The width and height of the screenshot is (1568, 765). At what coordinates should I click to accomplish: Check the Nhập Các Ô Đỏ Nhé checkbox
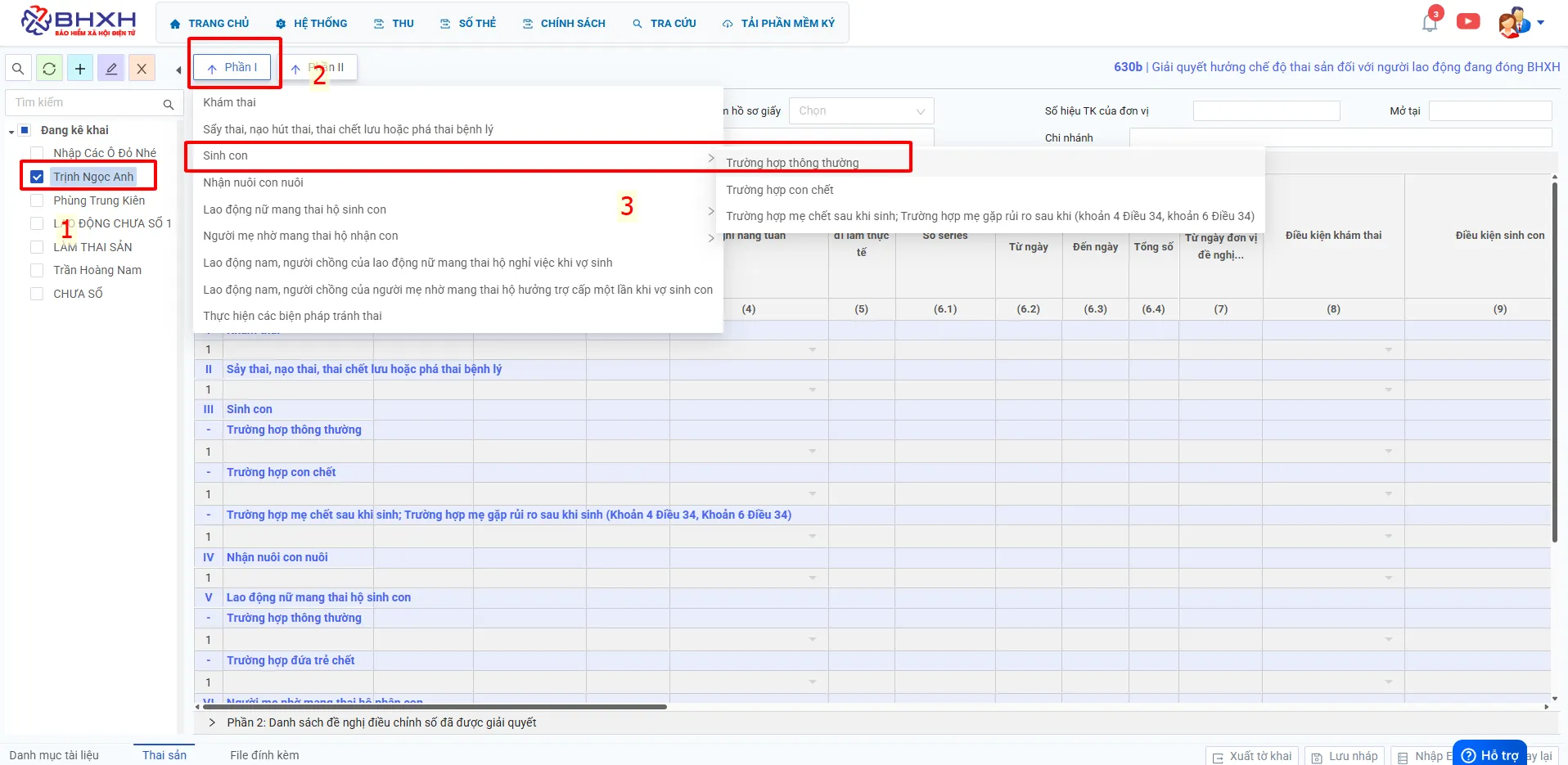point(37,153)
